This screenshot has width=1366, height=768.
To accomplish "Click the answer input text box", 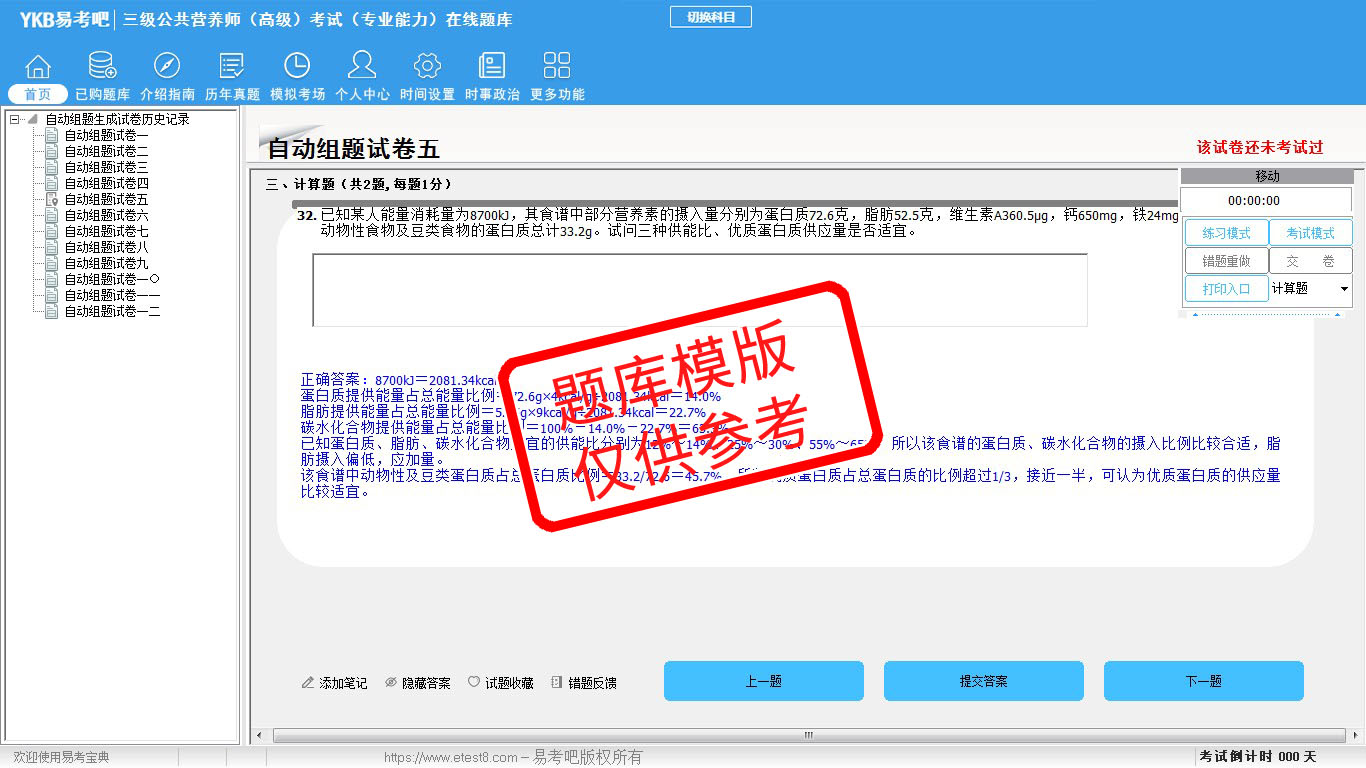I will tap(699, 289).
